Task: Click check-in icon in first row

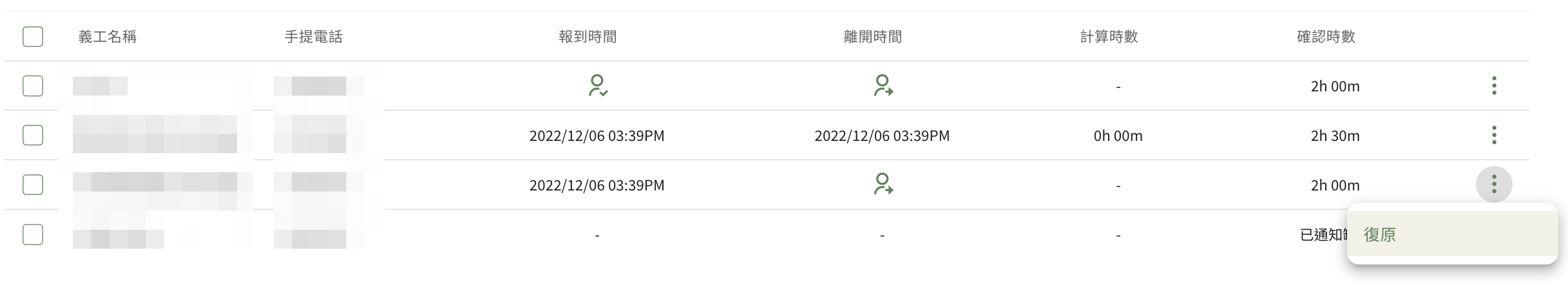Action: coord(597,86)
